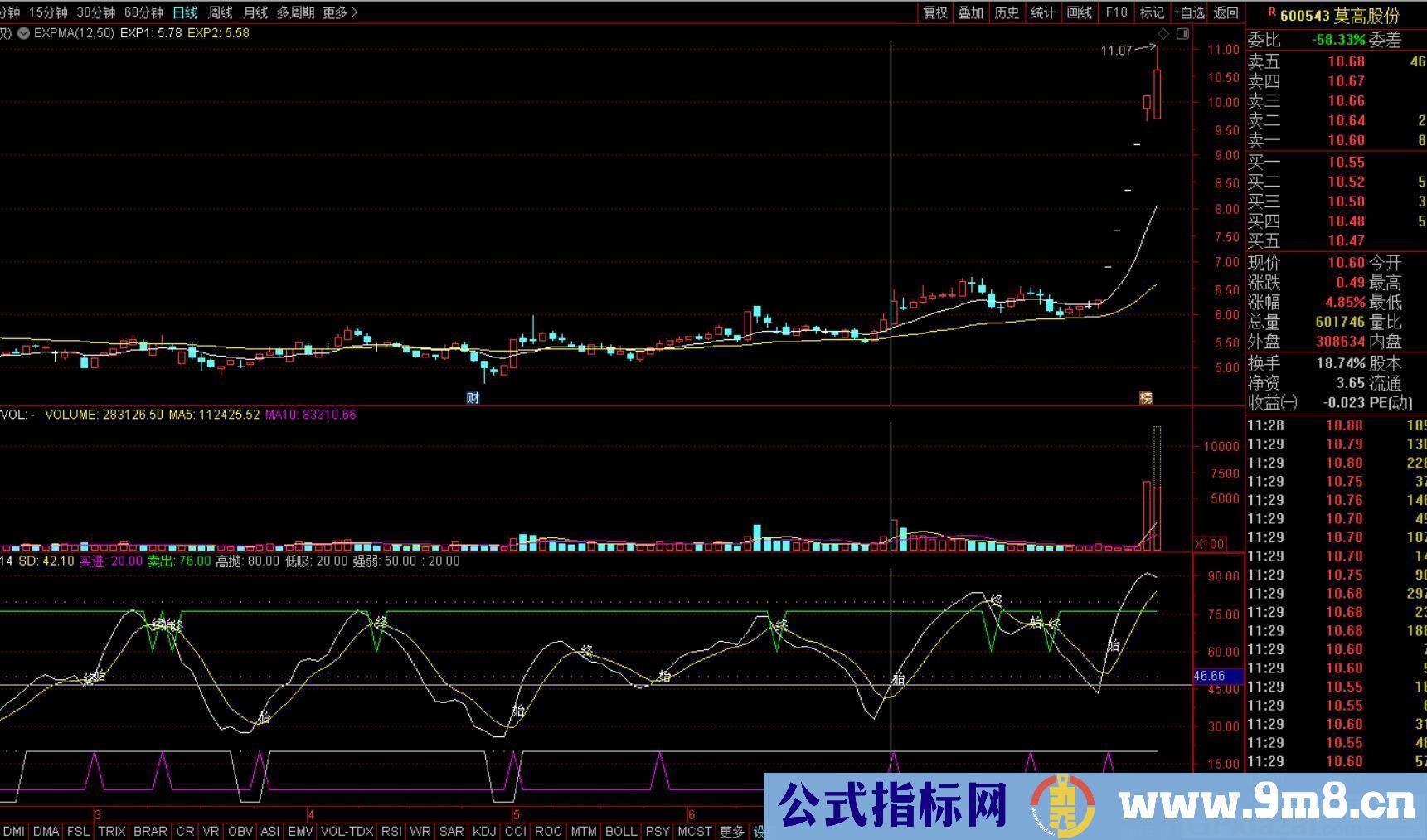1427x840 pixels.
Task: Click the X100 volume scale label
Action: 1210,544
